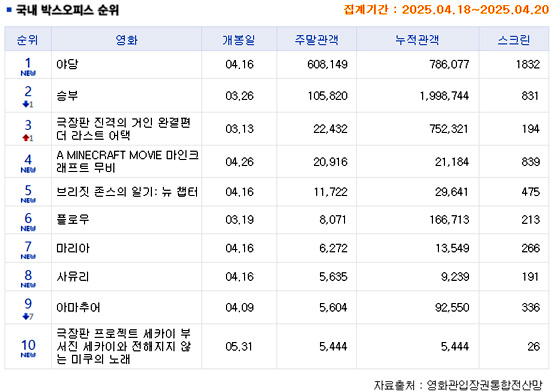This screenshot has height=391, width=550.
Task: Click the NEW badge under rank 1
Action: (x=28, y=73)
